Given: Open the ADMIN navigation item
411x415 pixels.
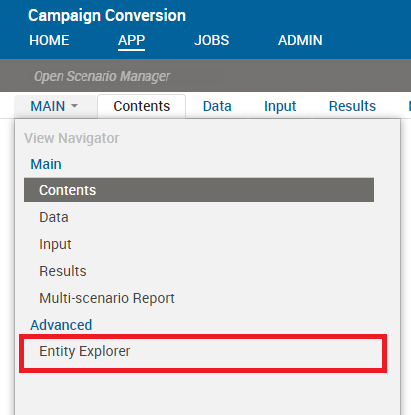Looking at the screenshot, I should 300,40.
